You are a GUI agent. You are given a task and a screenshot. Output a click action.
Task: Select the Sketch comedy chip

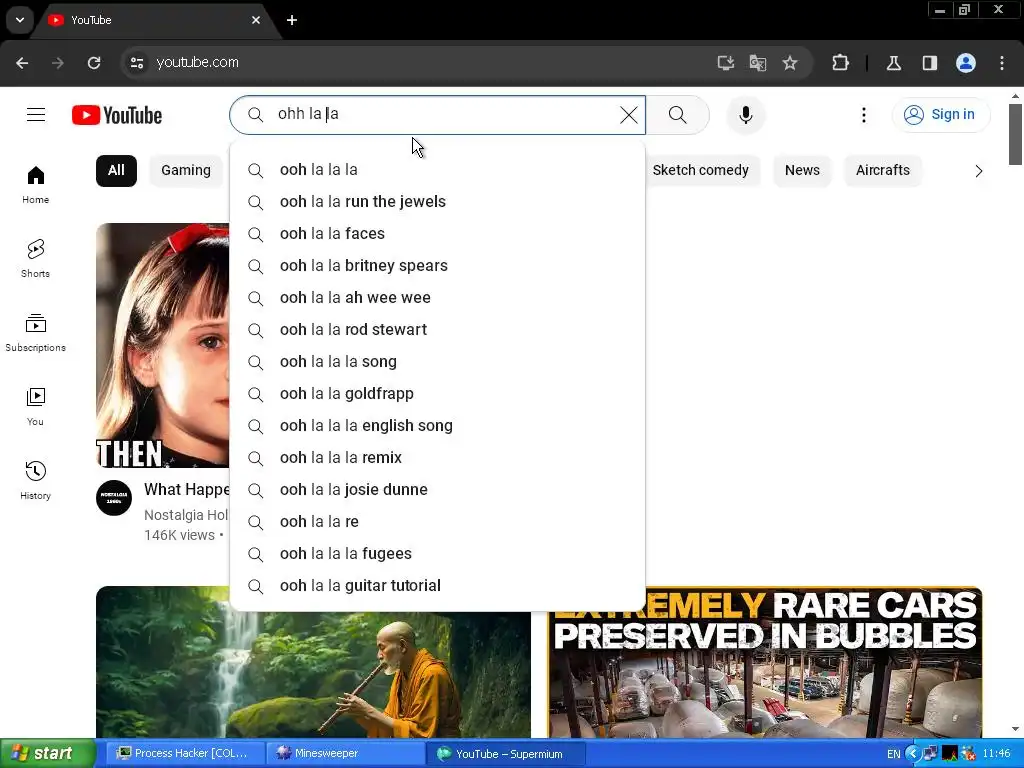(x=700, y=170)
